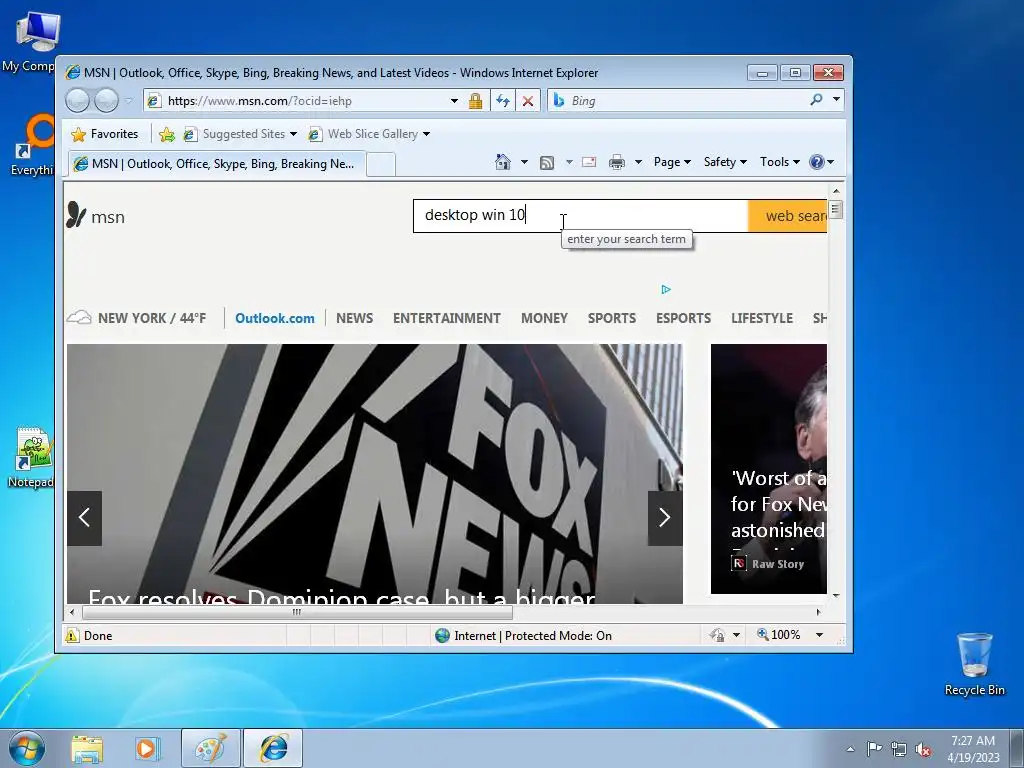Expand the zoom level dropdown arrow
Image resolution: width=1024 pixels, height=768 pixels.
819,635
